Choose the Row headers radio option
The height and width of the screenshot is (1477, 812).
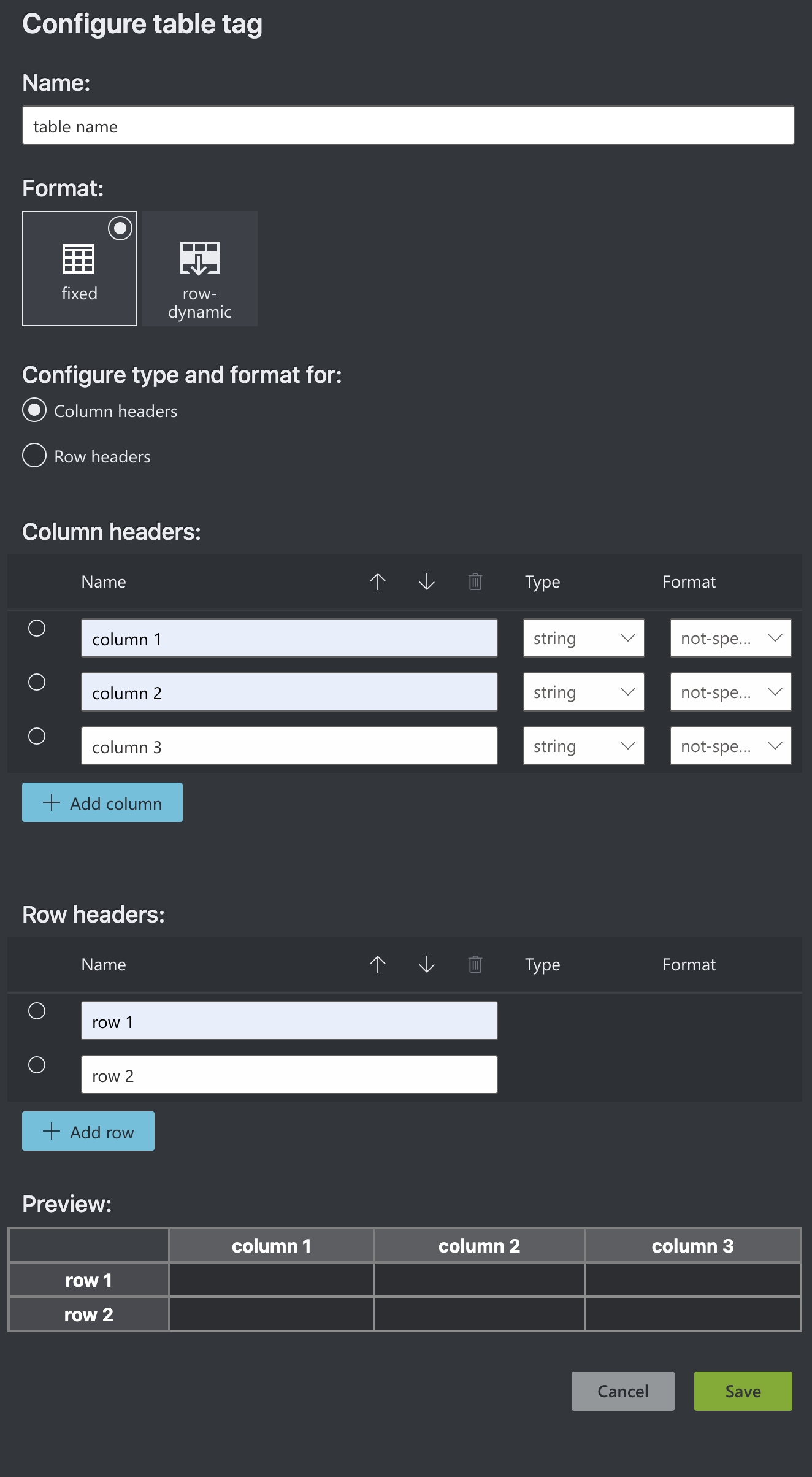pos(35,456)
